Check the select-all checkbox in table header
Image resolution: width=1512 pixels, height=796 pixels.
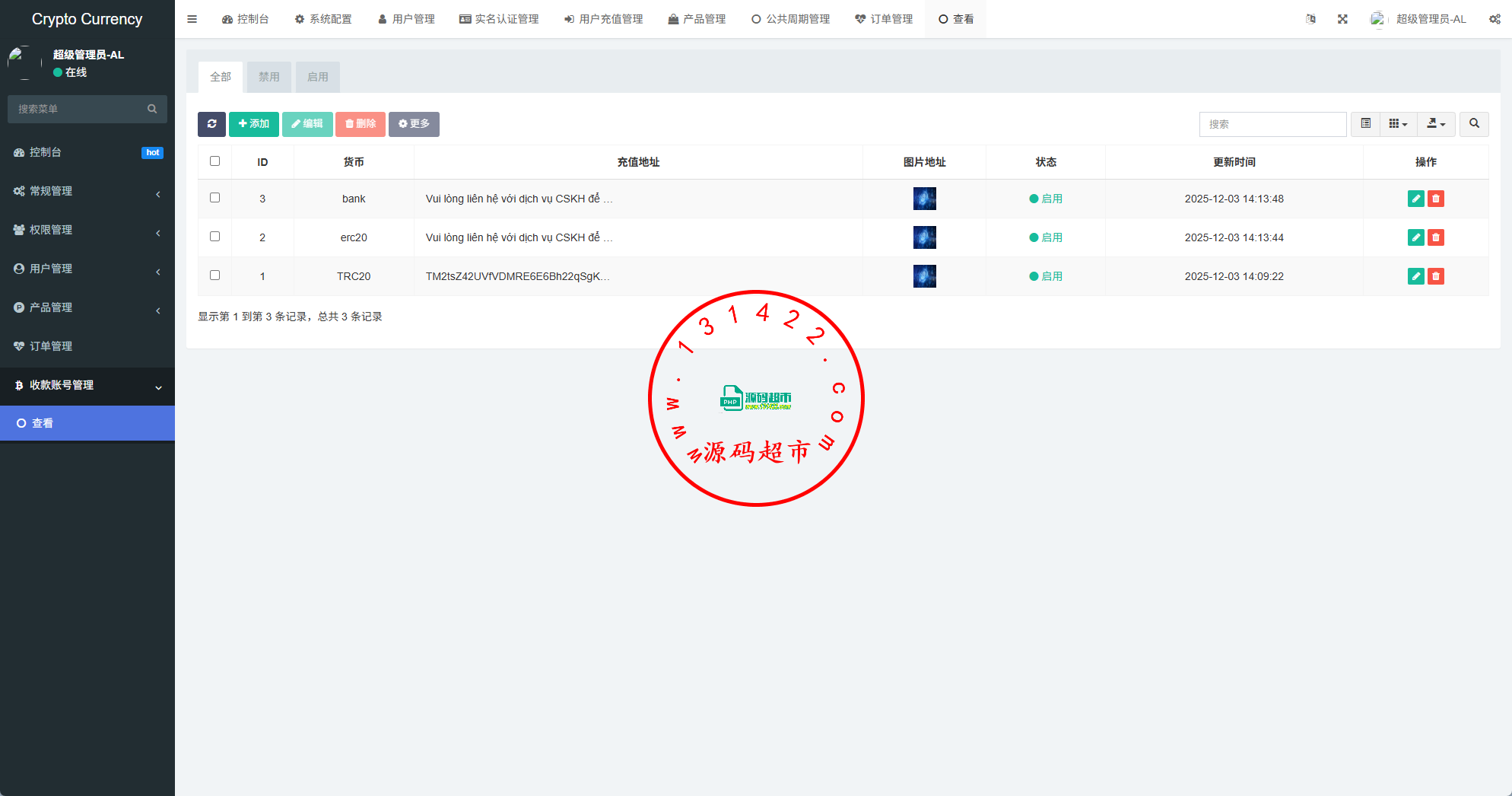214,161
